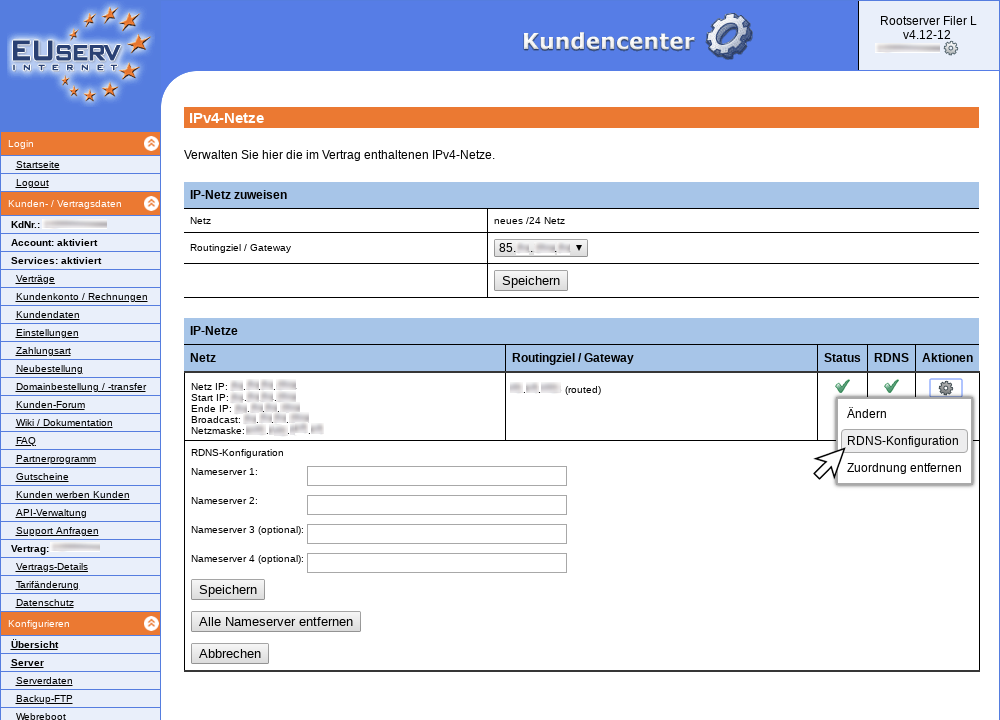Open the Verträge page
The width and height of the screenshot is (1000, 720).
[x=35, y=279]
